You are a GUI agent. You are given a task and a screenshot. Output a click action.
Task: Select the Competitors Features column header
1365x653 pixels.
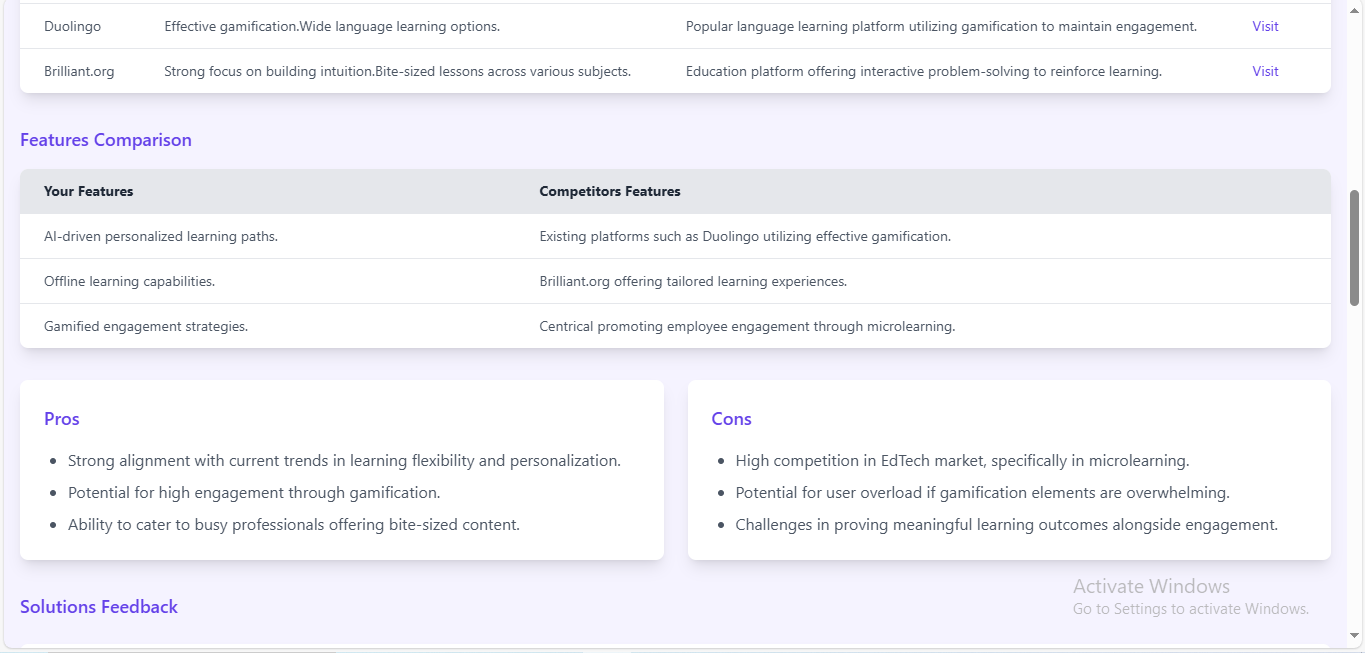(610, 191)
